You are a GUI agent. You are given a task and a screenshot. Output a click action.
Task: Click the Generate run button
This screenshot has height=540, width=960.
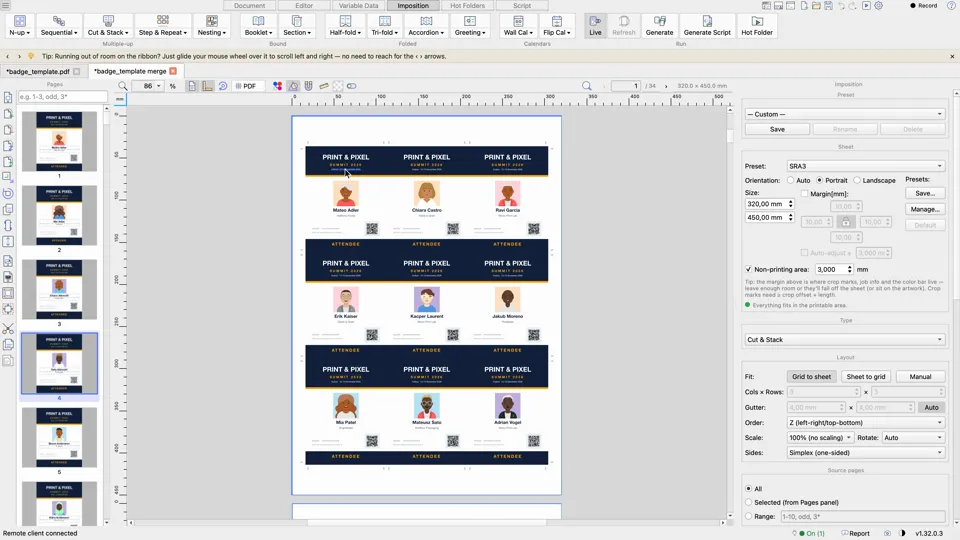coord(659,26)
